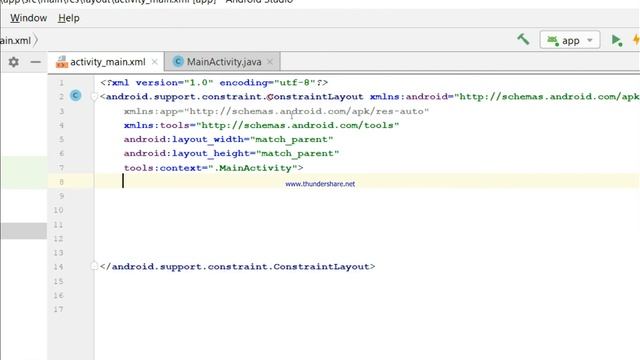Run the app with the green play button

click(616, 40)
